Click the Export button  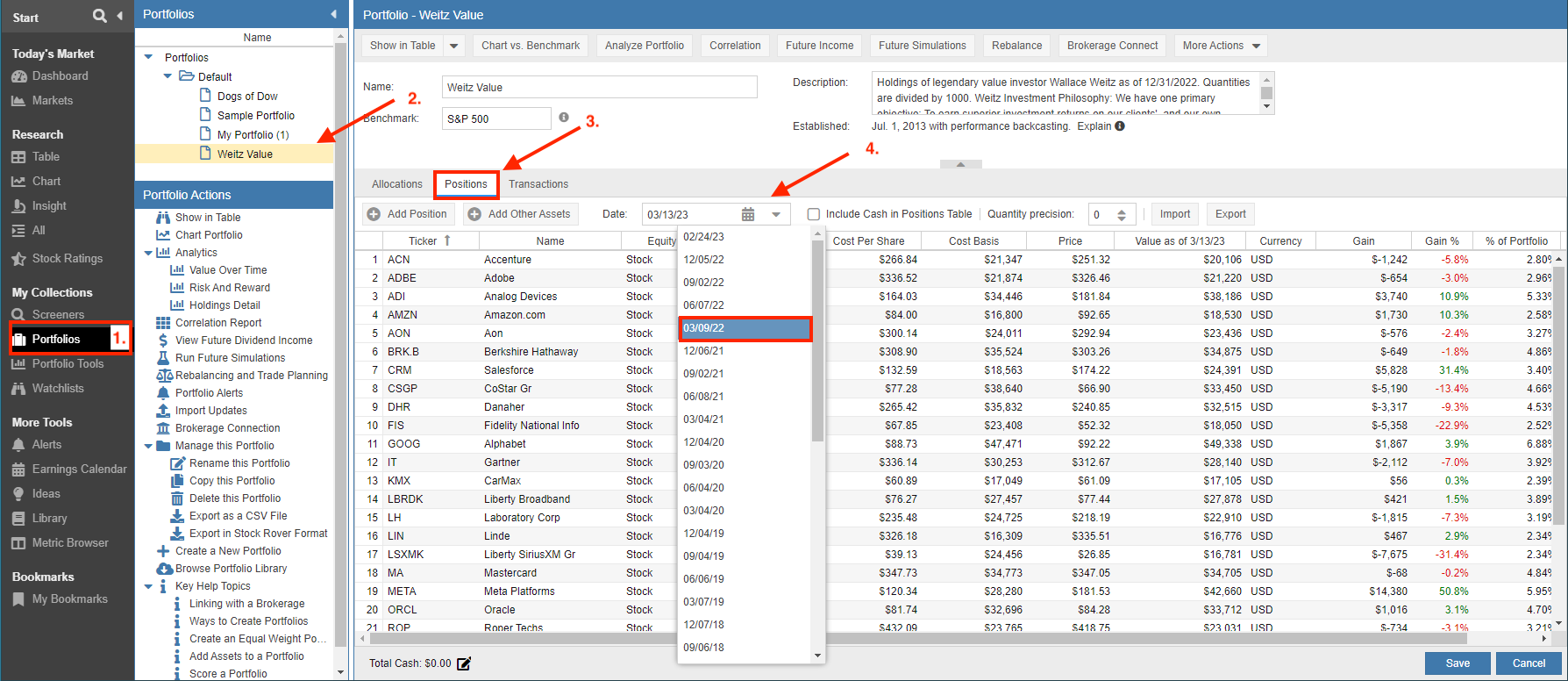(x=1230, y=214)
